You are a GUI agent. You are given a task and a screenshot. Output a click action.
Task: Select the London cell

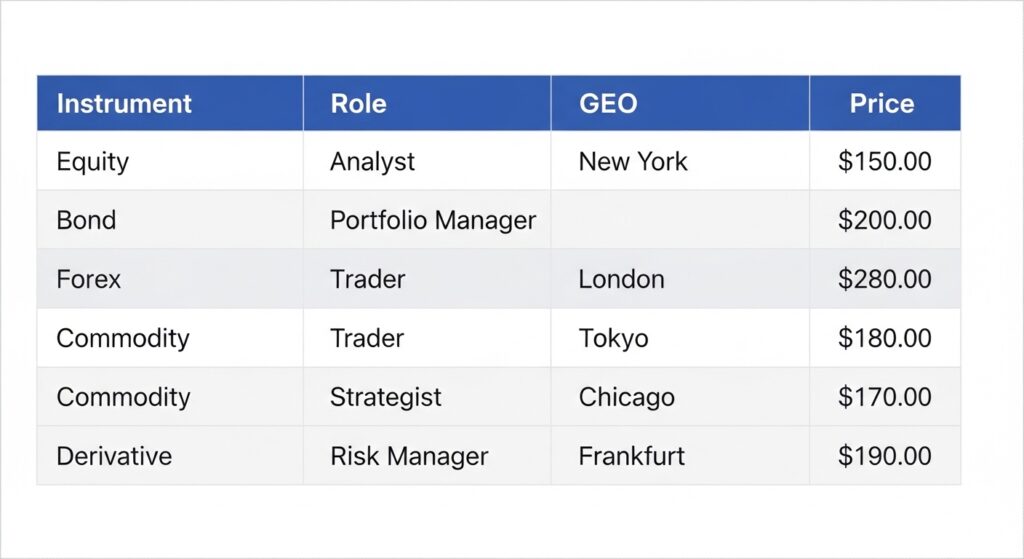tap(621, 279)
